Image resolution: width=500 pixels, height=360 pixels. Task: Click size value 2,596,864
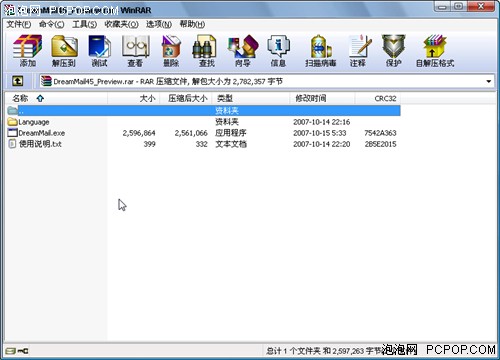pos(139,133)
